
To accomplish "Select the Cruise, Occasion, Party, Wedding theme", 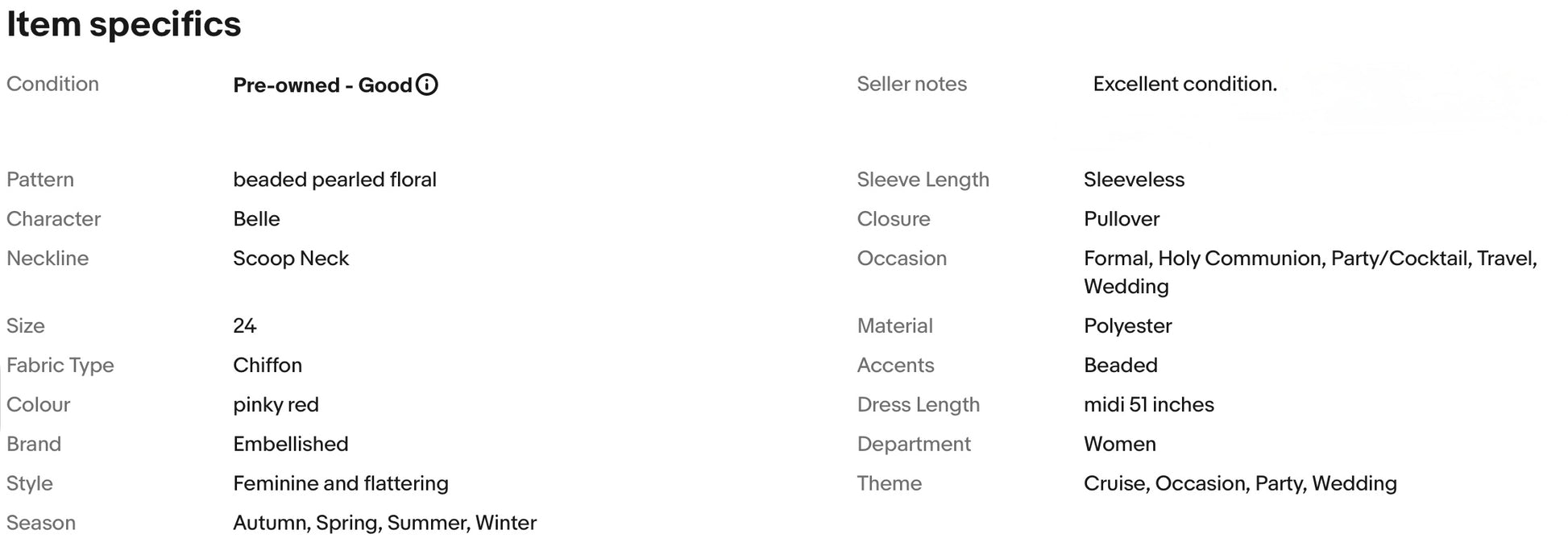I will 1240,484.
